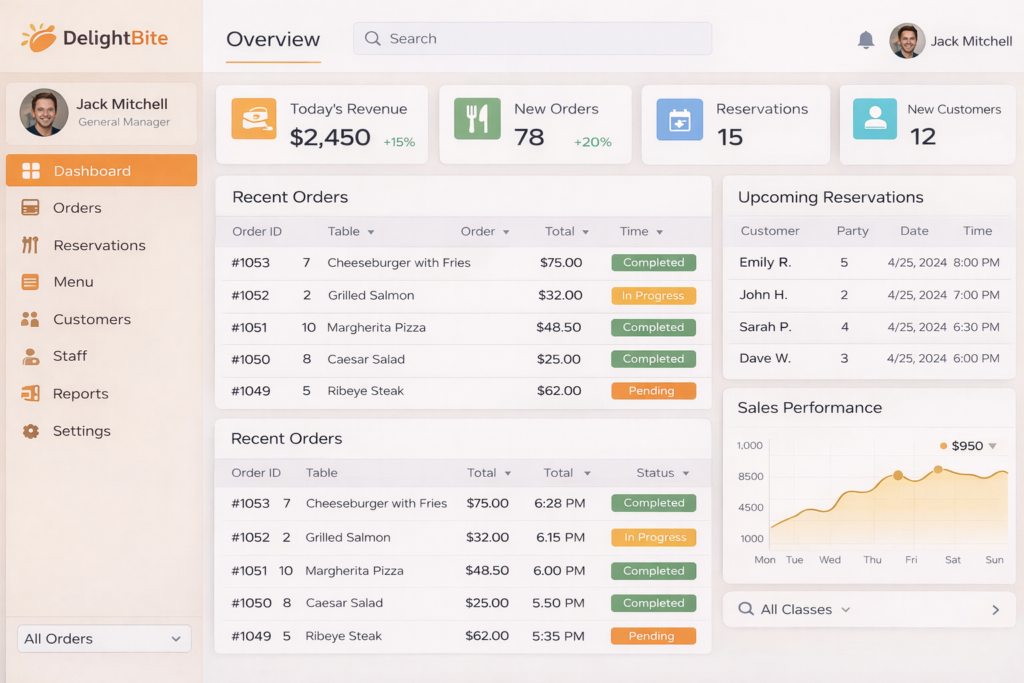The width and height of the screenshot is (1024, 683).
Task: Open the All Orders dropdown
Action: click(x=104, y=639)
